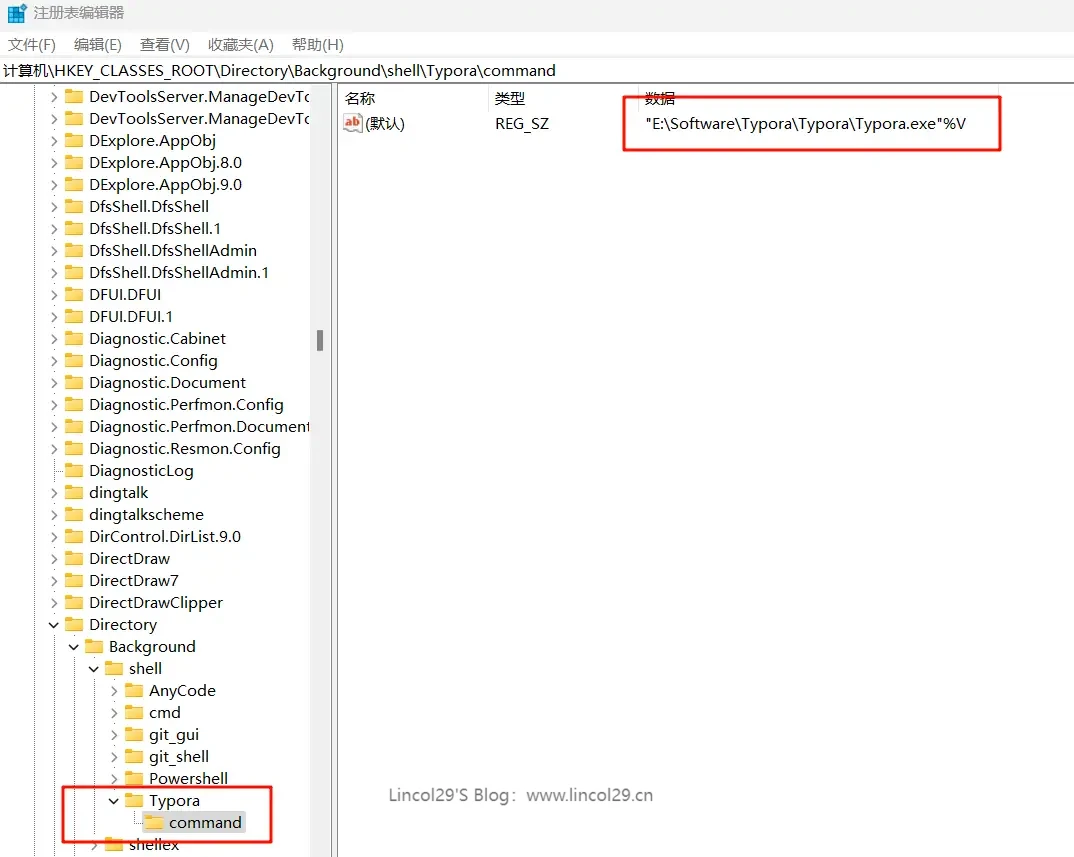Image resolution: width=1074 pixels, height=857 pixels.
Task: Click the Registry Editor app icon in title bar
Action: [x=17, y=14]
